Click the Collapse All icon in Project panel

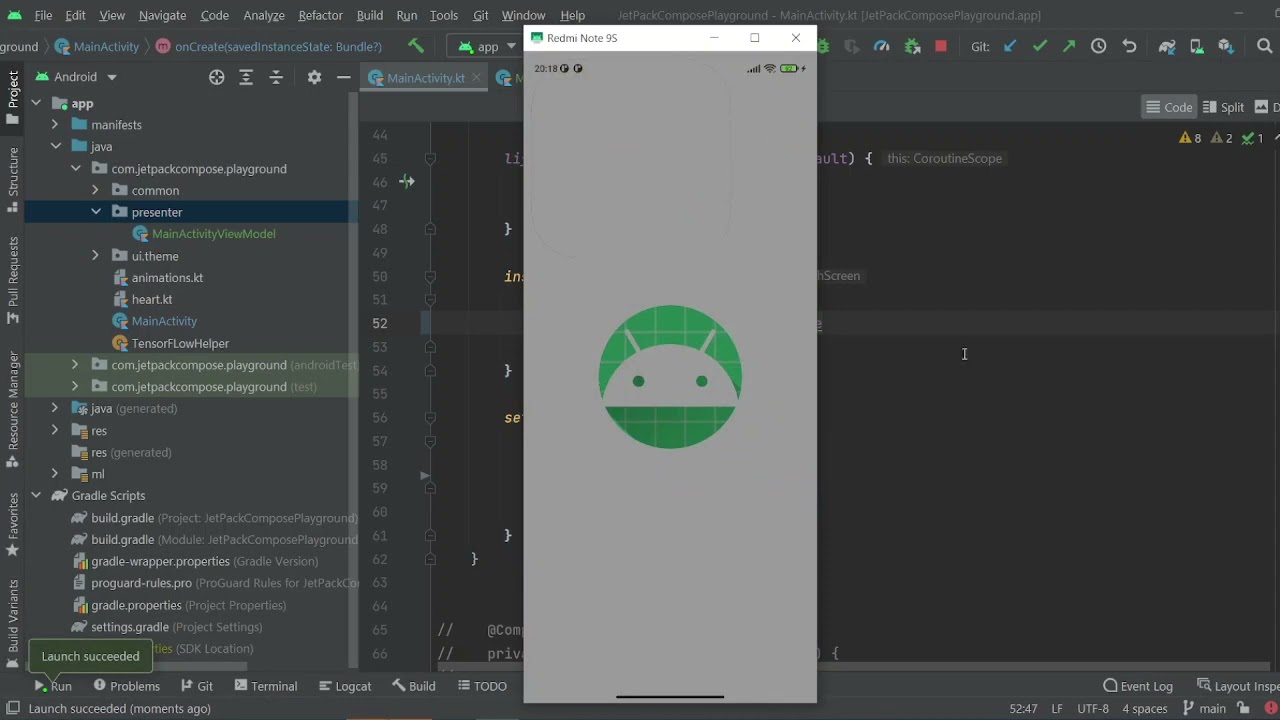[x=276, y=77]
